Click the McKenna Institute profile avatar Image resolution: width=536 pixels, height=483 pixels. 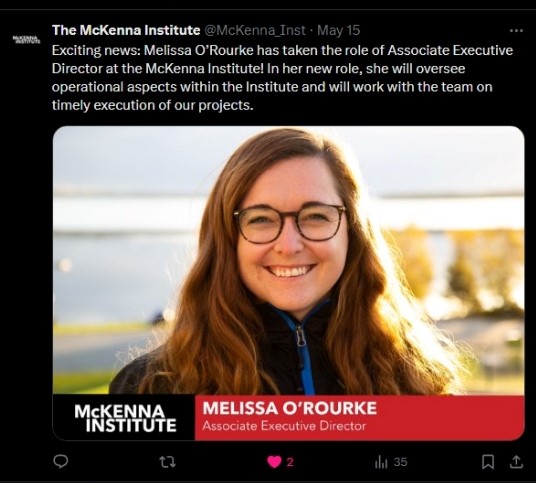click(x=26, y=39)
